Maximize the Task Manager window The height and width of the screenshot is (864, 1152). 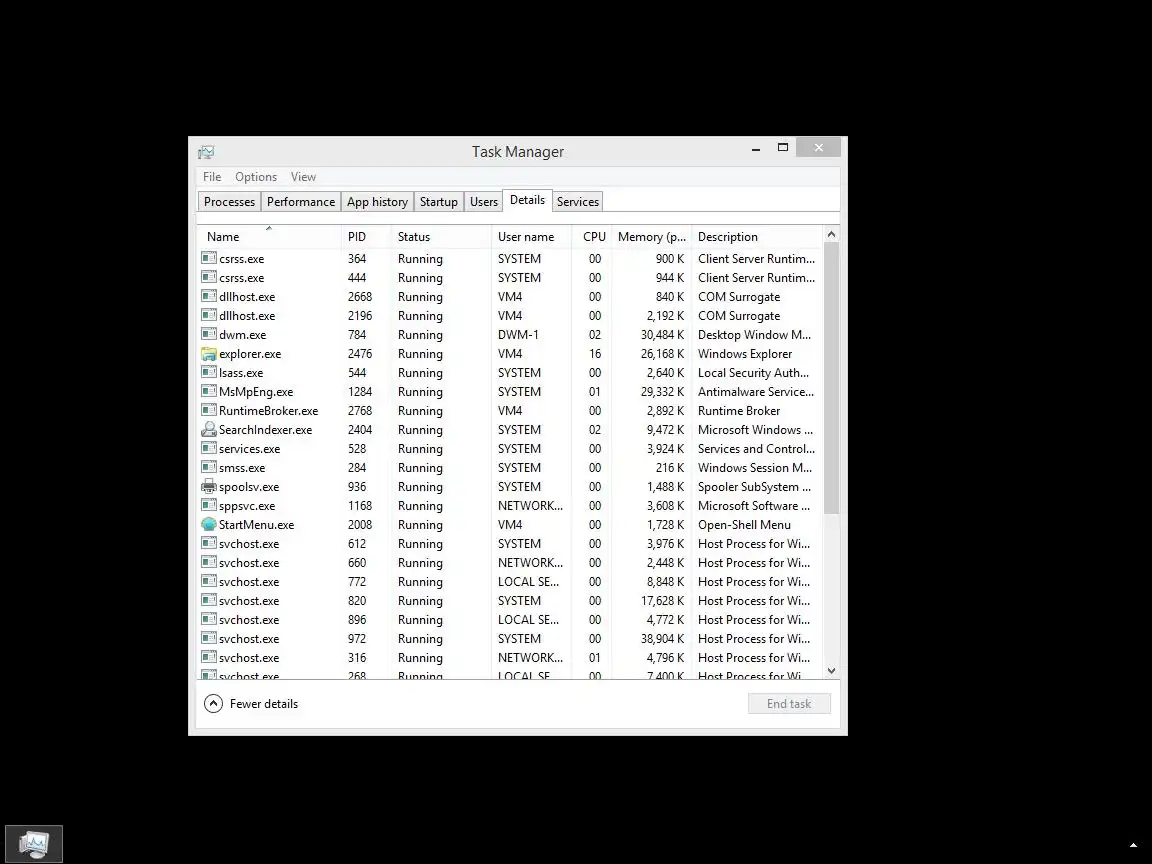click(x=783, y=148)
